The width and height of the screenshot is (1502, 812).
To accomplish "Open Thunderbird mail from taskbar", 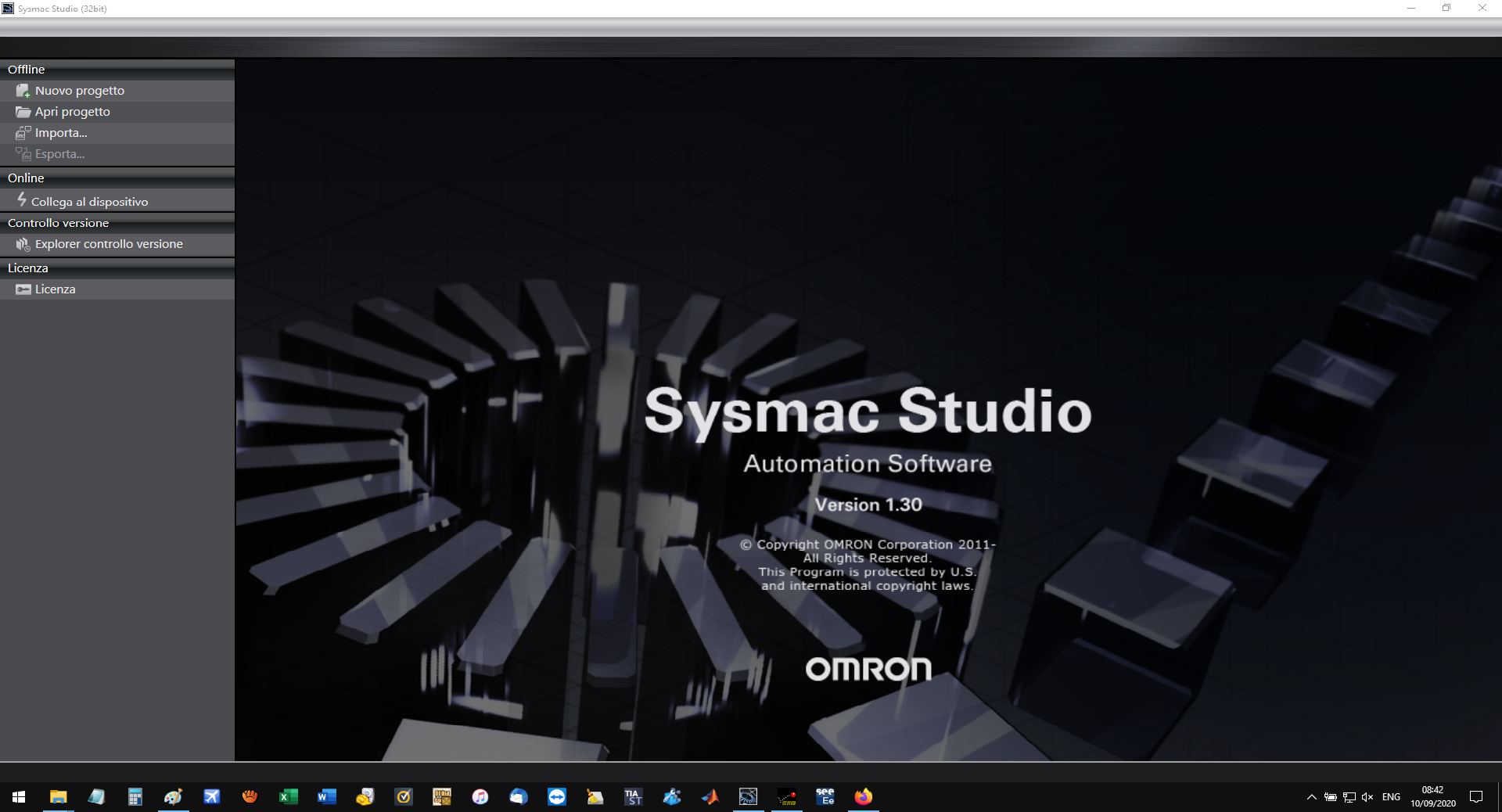I will 519,796.
